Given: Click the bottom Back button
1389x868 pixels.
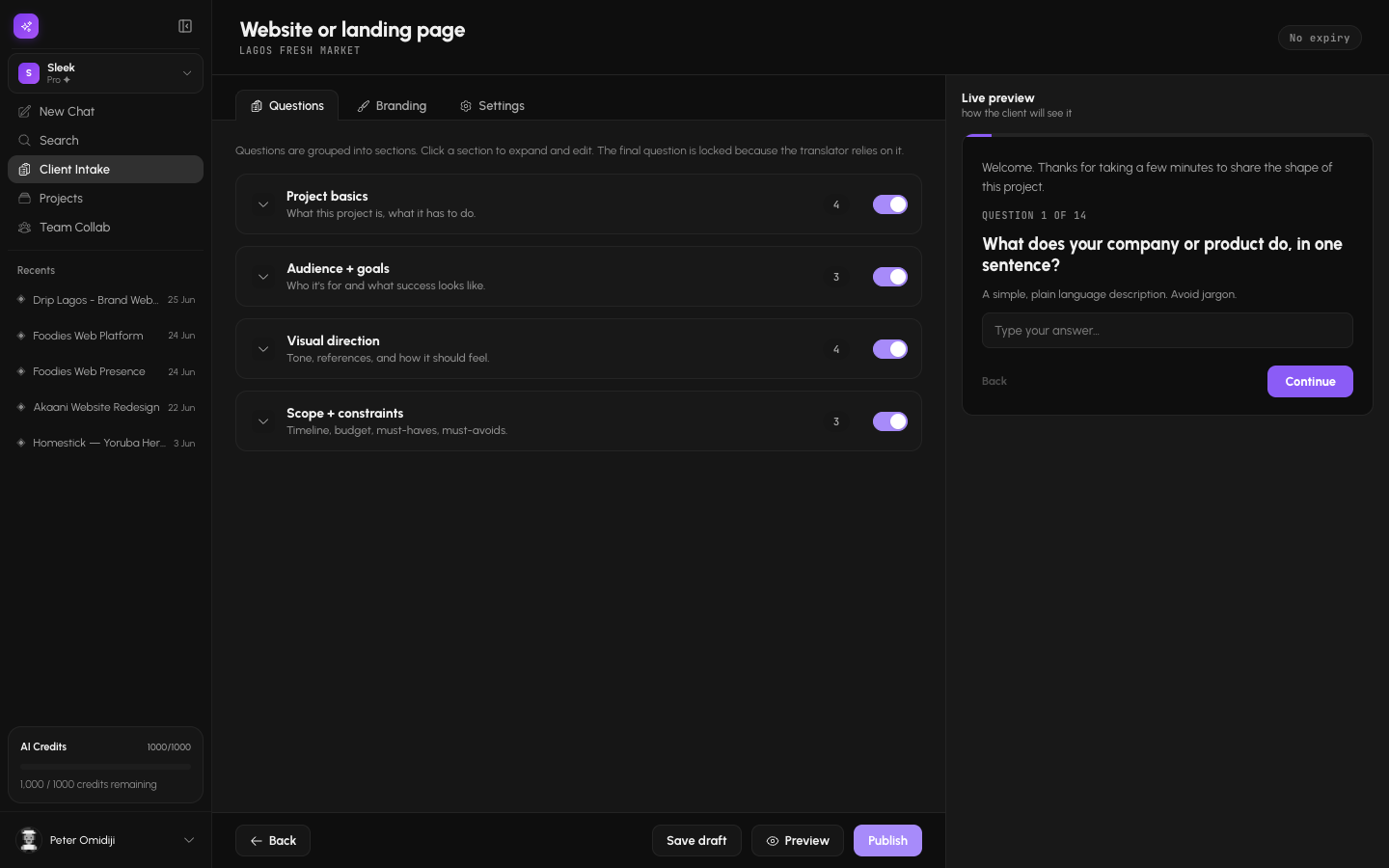Looking at the screenshot, I should click(x=273, y=841).
